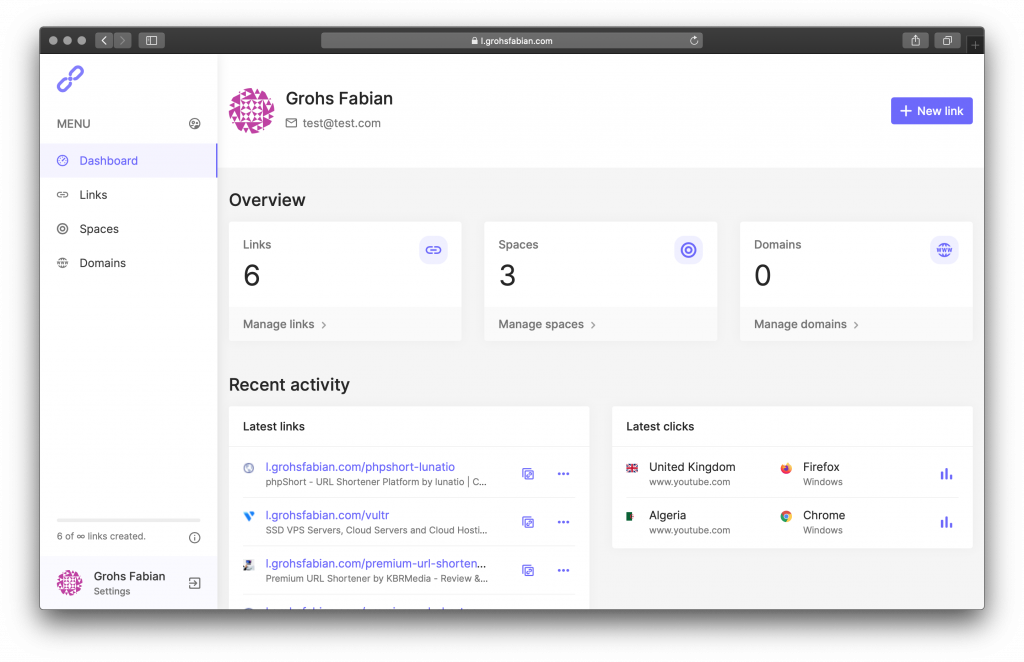The image size is (1024, 662).
Task: Click the logout icon in sidebar footer
Action: tap(195, 583)
